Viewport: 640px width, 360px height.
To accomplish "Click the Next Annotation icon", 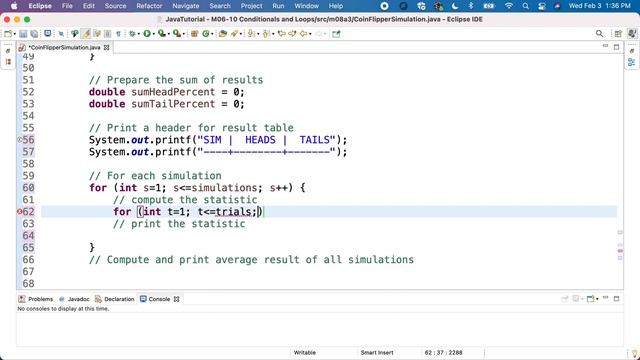I will click(251, 34).
